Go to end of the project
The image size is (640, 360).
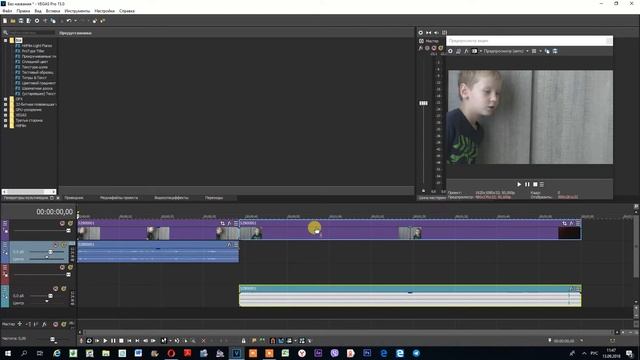[x=138, y=341]
